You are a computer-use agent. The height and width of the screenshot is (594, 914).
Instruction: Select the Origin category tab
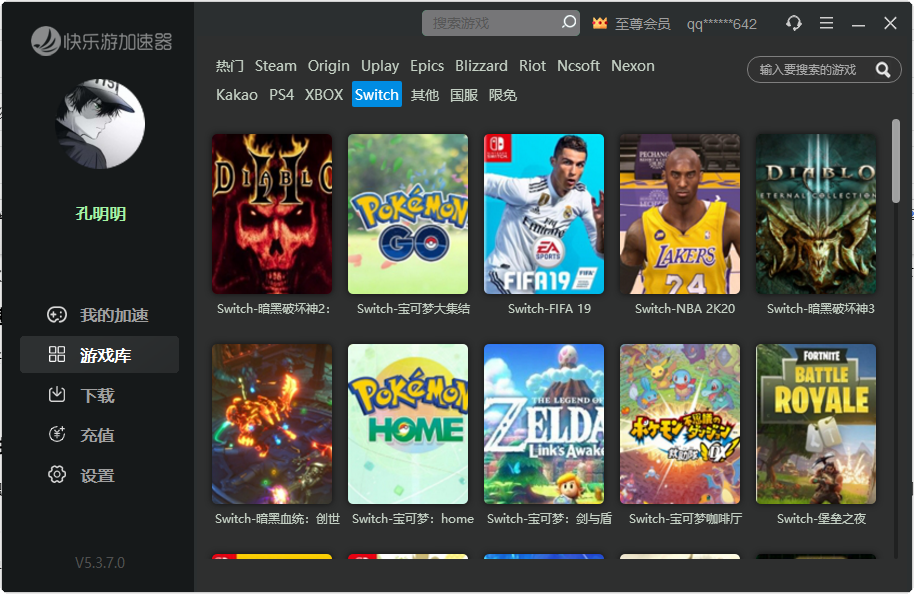point(329,66)
